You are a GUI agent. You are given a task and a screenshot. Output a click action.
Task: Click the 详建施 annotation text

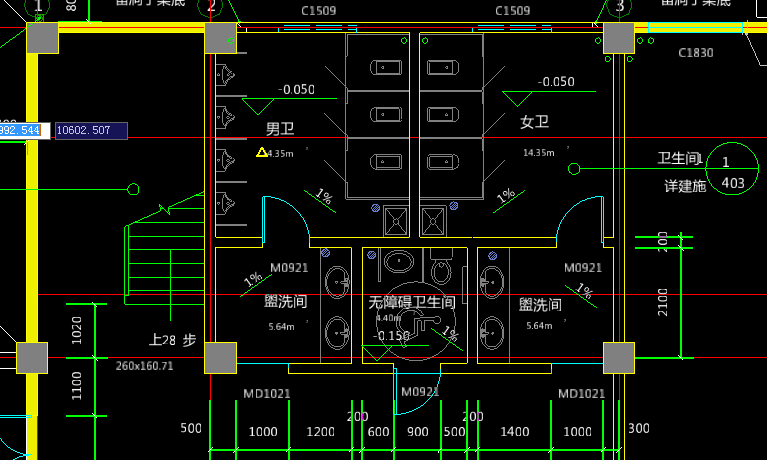click(x=685, y=186)
